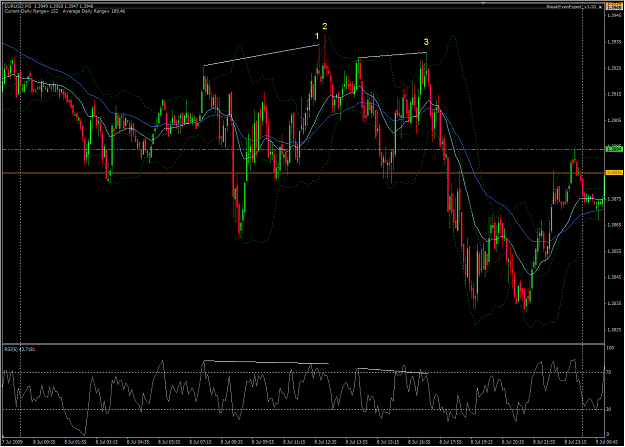Click the chart shift triangle marker
This screenshot has height=447, width=625.
pos(483,4)
